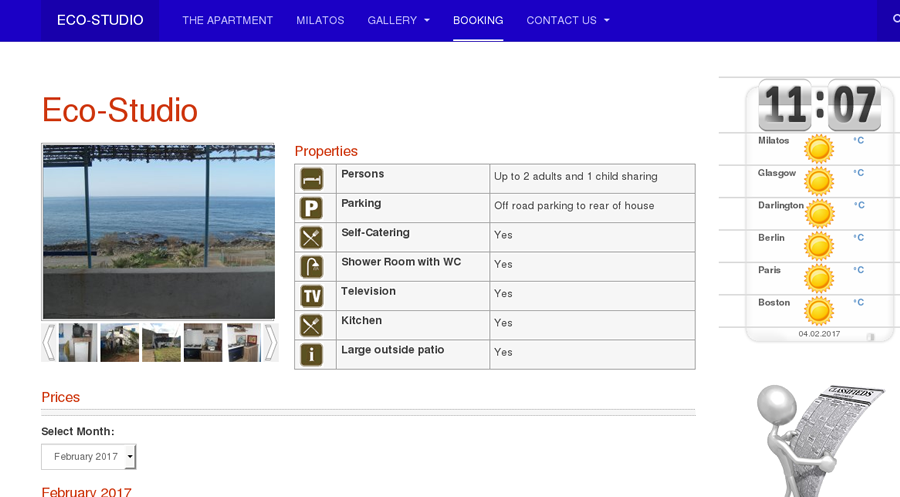Click the ECO-STUDIO brand link
Viewport: 900px width, 497px height.
[100, 20]
